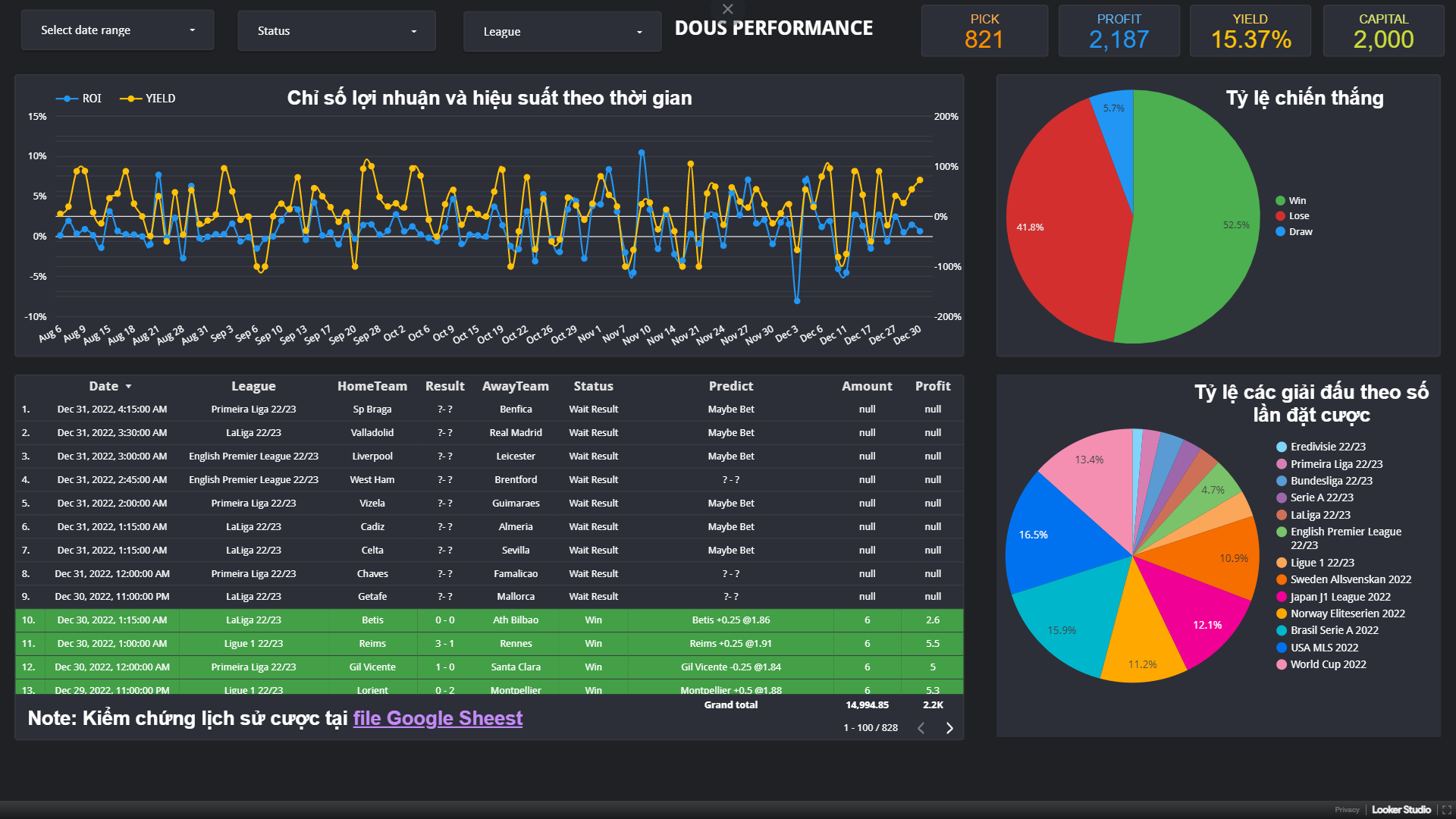Expand the Status filter dropdown
The height and width of the screenshot is (819, 1456).
coord(337,31)
